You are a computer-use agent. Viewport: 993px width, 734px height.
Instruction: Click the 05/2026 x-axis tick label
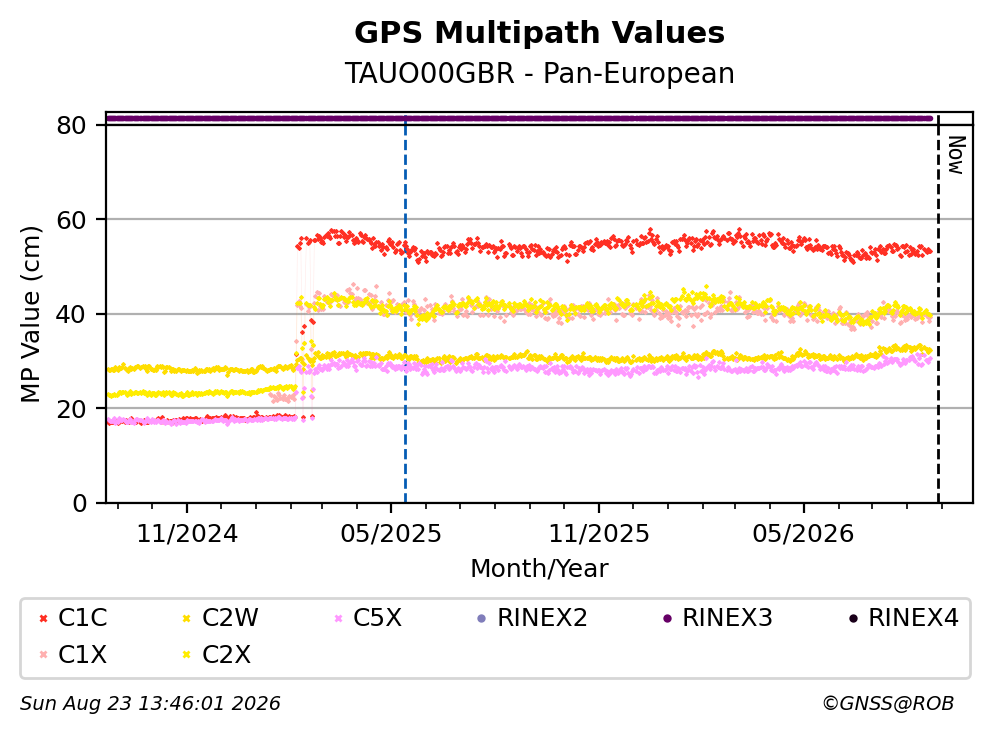pos(803,534)
